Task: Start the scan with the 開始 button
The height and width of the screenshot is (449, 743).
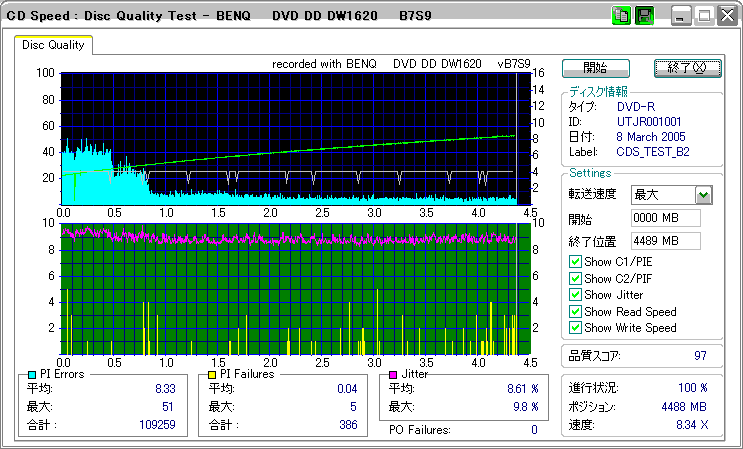Action: tap(596, 68)
